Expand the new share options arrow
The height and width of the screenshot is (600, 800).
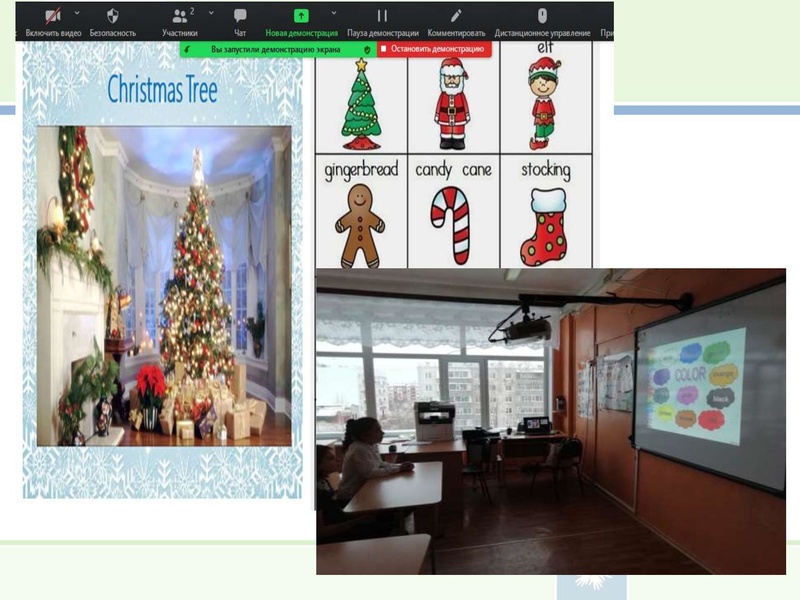(x=333, y=13)
